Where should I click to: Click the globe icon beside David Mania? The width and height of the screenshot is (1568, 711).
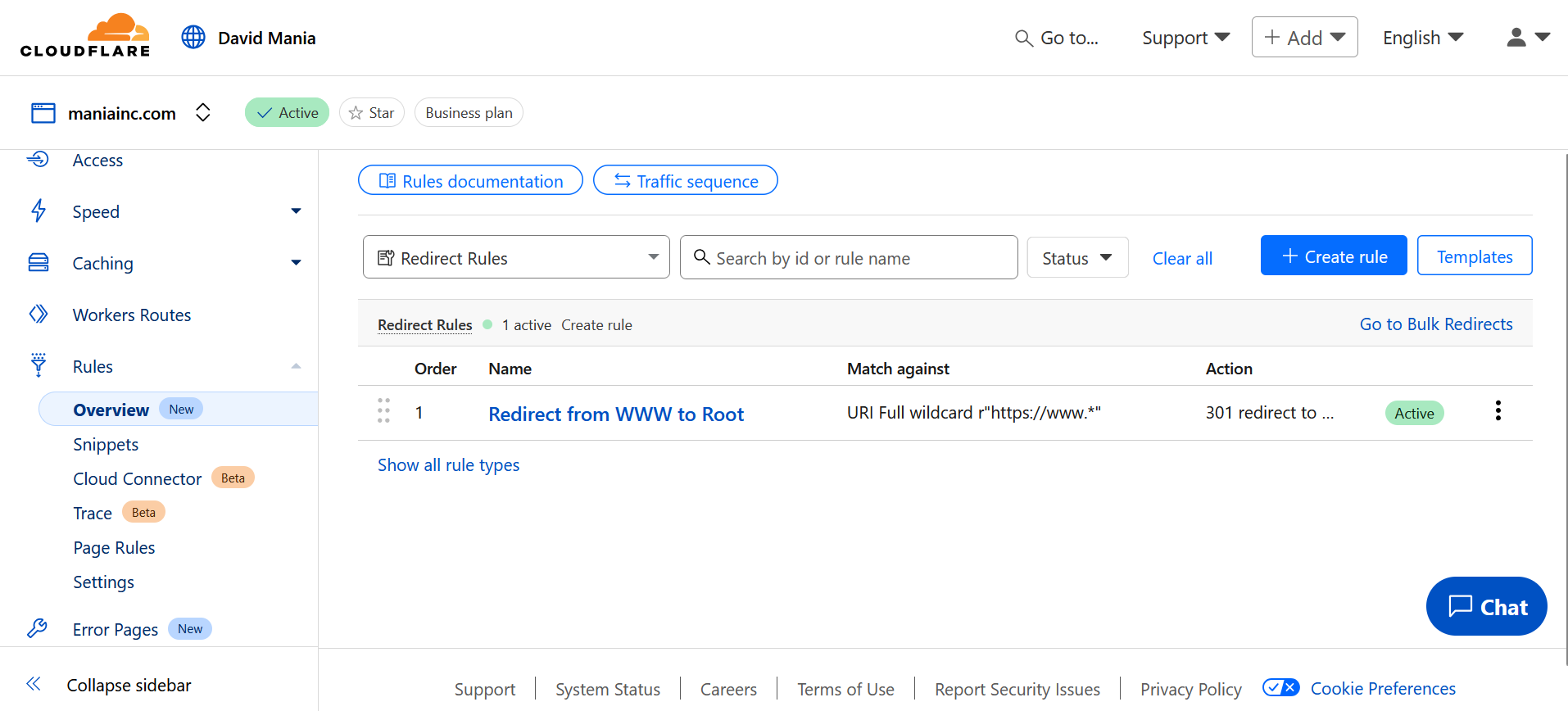point(193,37)
